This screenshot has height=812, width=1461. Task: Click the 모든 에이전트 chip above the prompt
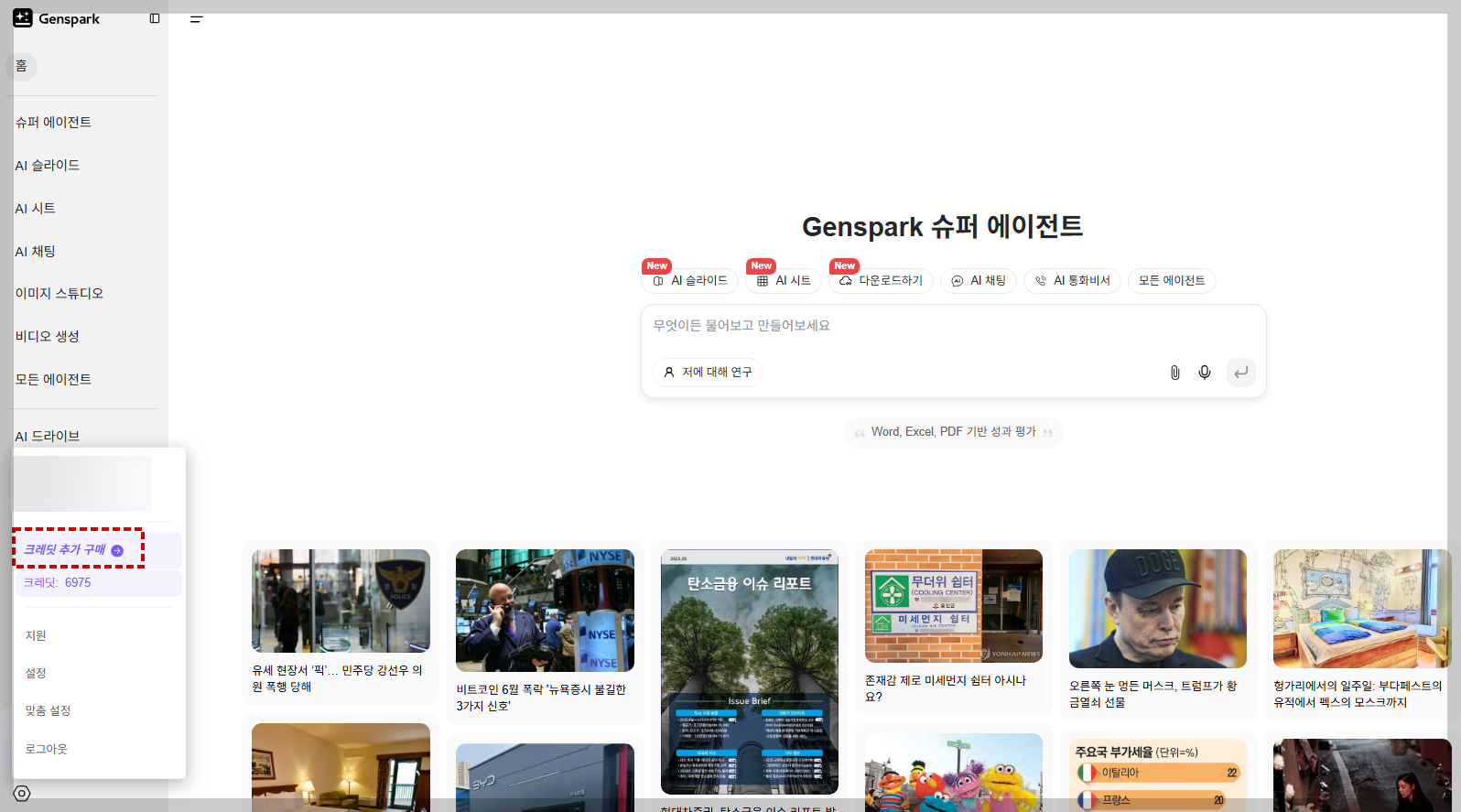coord(1172,280)
